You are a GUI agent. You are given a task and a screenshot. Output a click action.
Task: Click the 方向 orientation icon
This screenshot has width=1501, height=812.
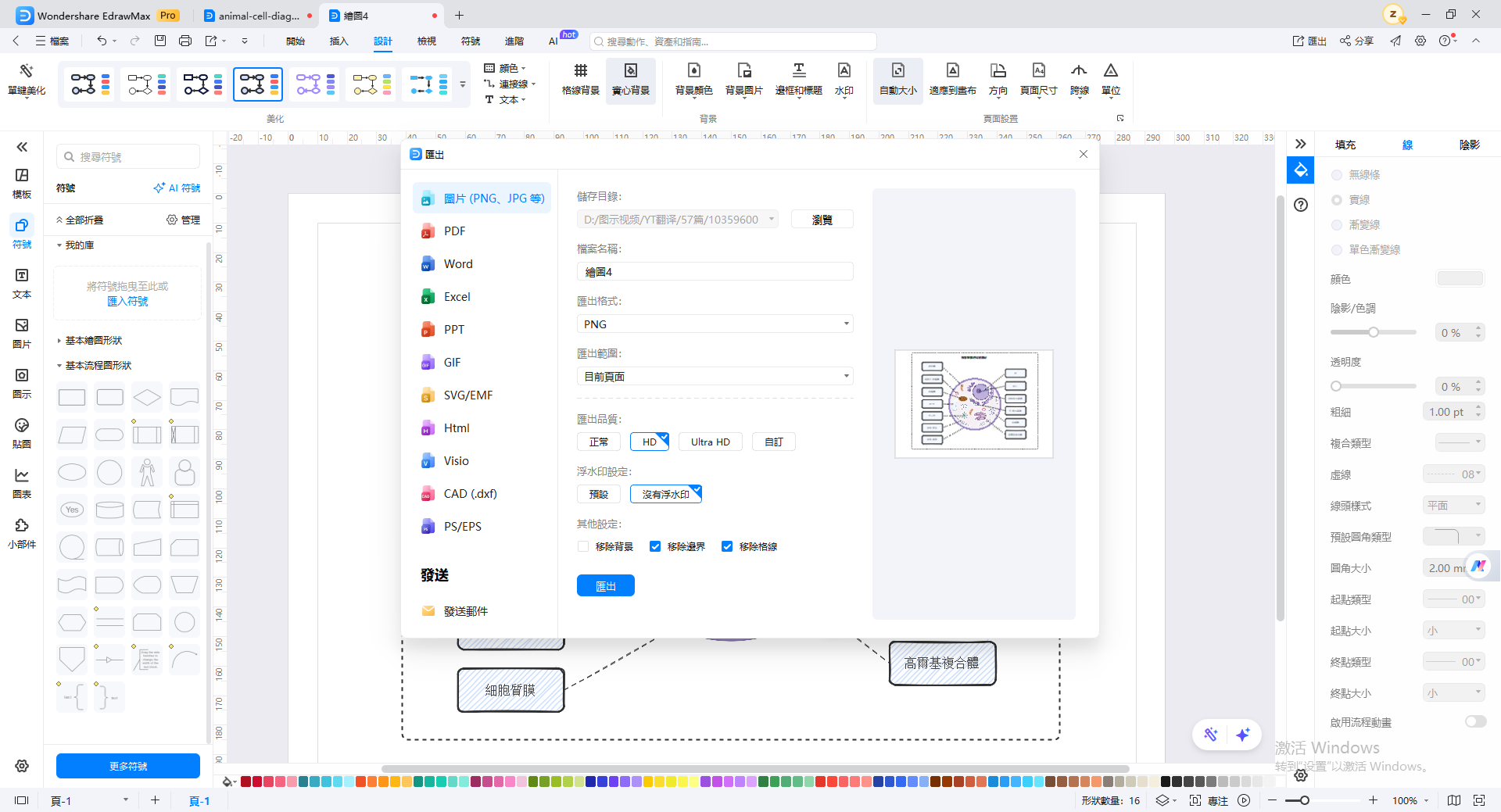pos(998,80)
